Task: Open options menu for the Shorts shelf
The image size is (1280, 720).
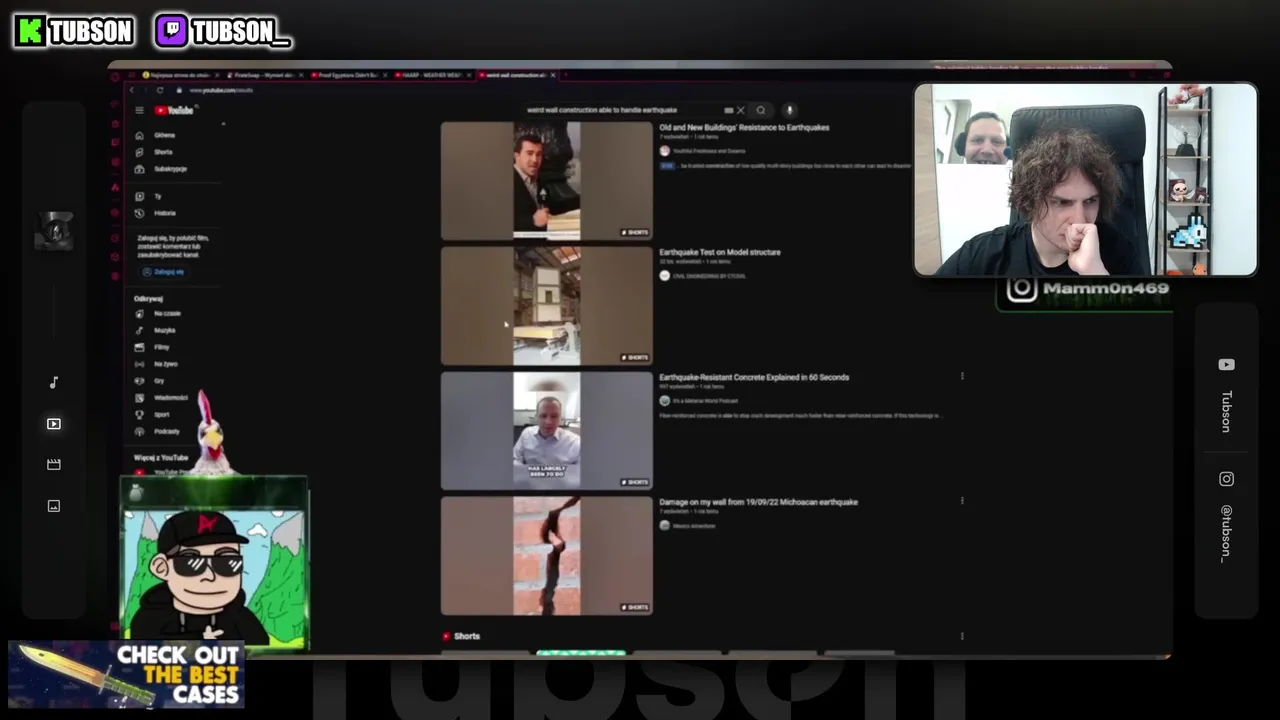Action: tap(962, 636)
